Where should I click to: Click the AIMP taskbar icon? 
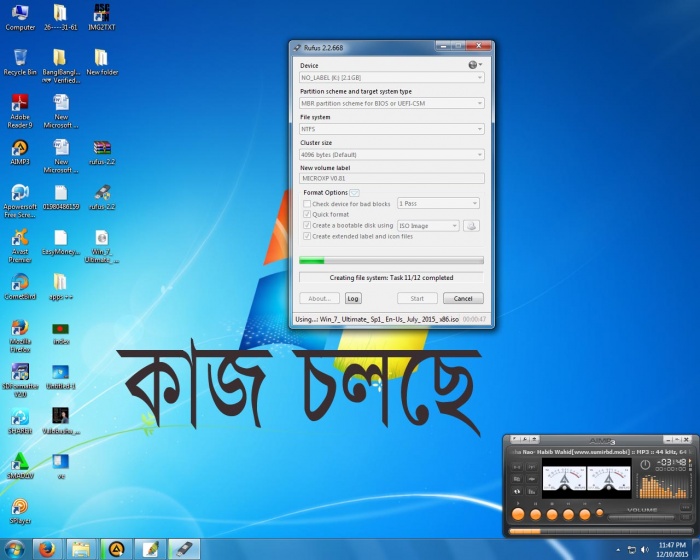click(116, 548)
